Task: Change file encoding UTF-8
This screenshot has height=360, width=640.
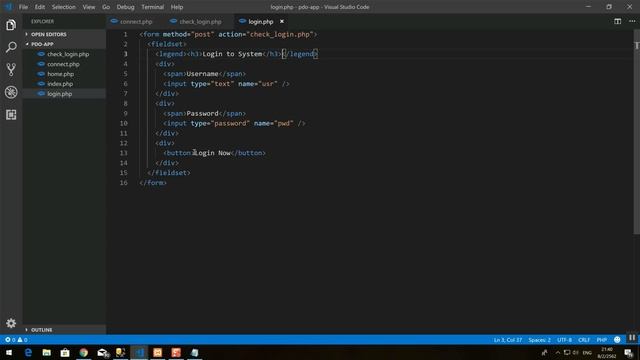Action: 564,340
